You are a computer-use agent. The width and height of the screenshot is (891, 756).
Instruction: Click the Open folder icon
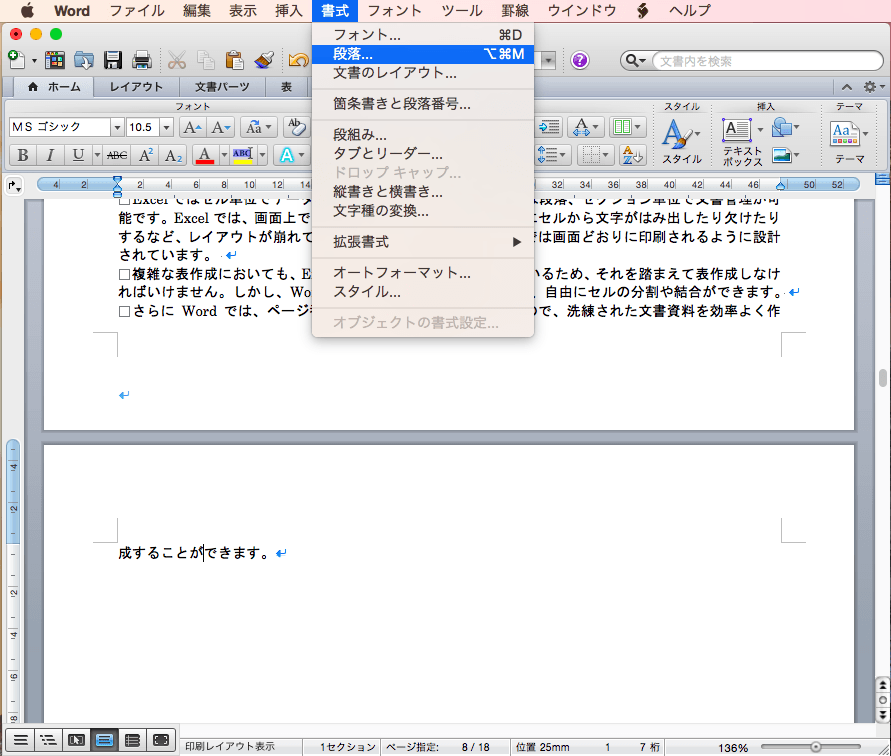pos(84,60)
